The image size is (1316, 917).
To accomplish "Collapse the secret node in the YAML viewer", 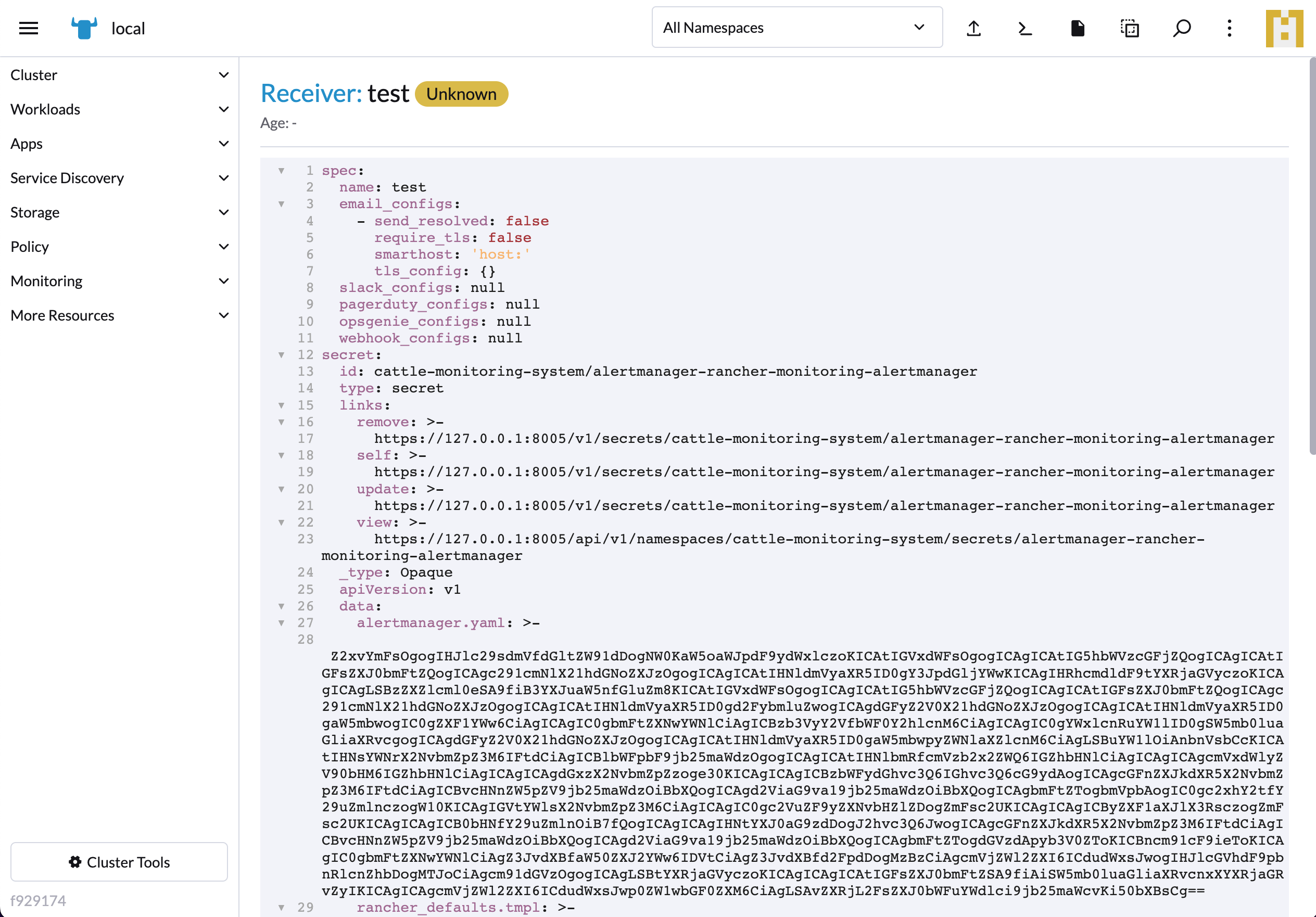I will (x=282, y=355).
